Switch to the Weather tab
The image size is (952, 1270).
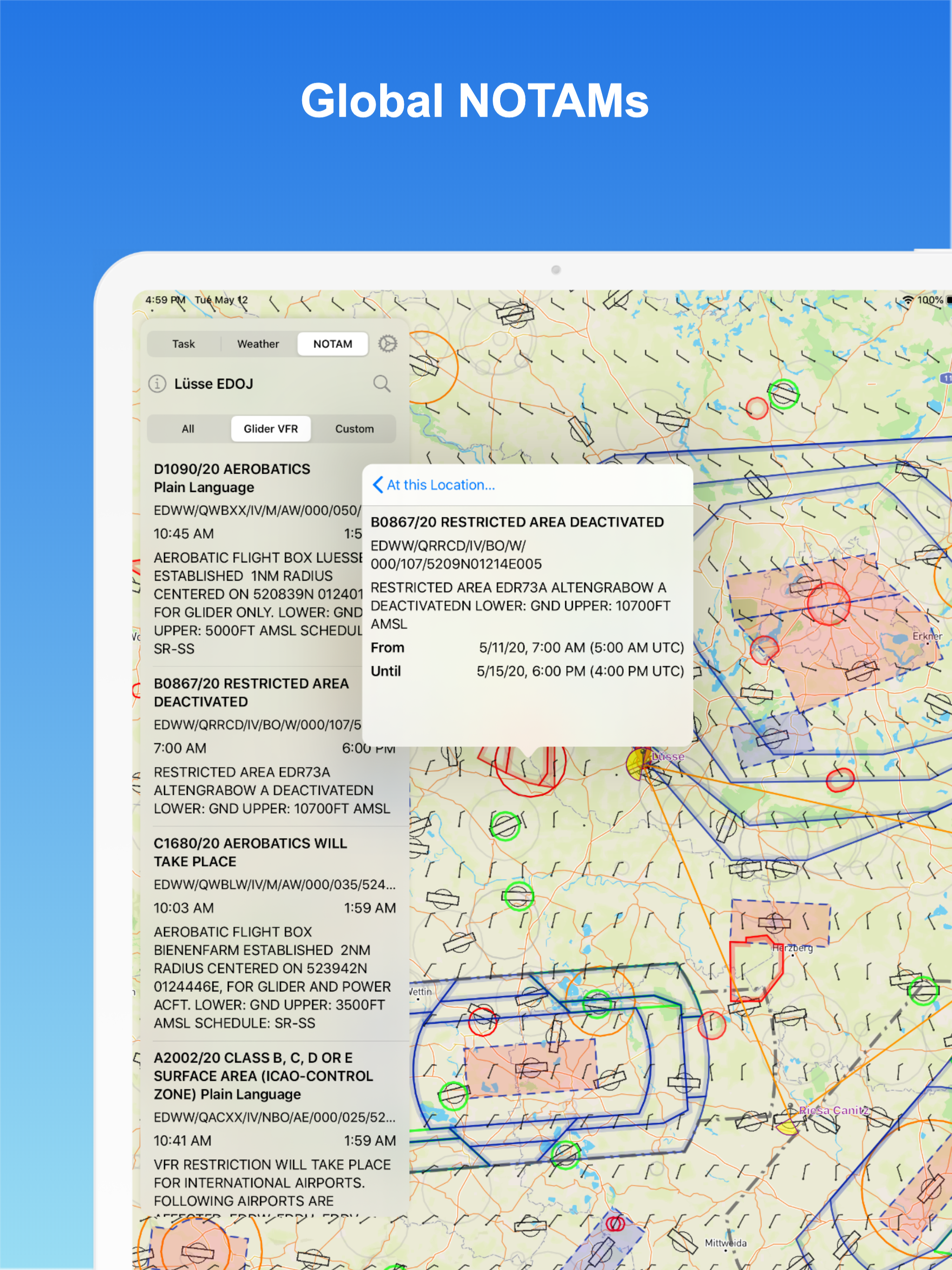[x=258, y=344]
